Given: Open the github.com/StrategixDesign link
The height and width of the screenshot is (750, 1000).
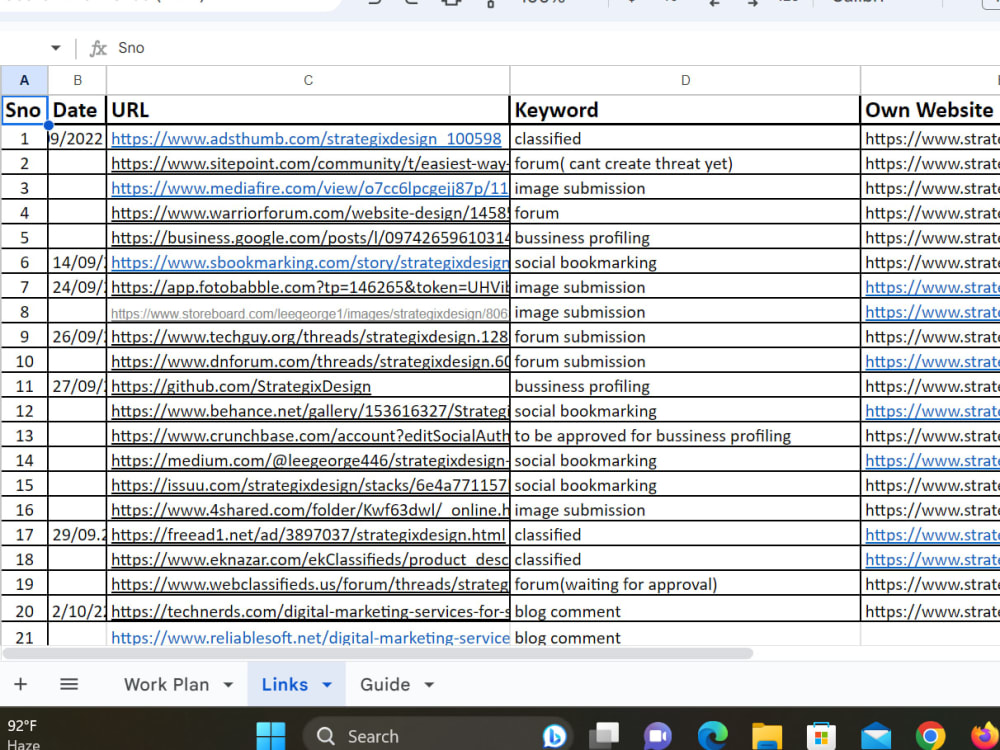Looking at the screenshot, I should [x=240, y=386].
